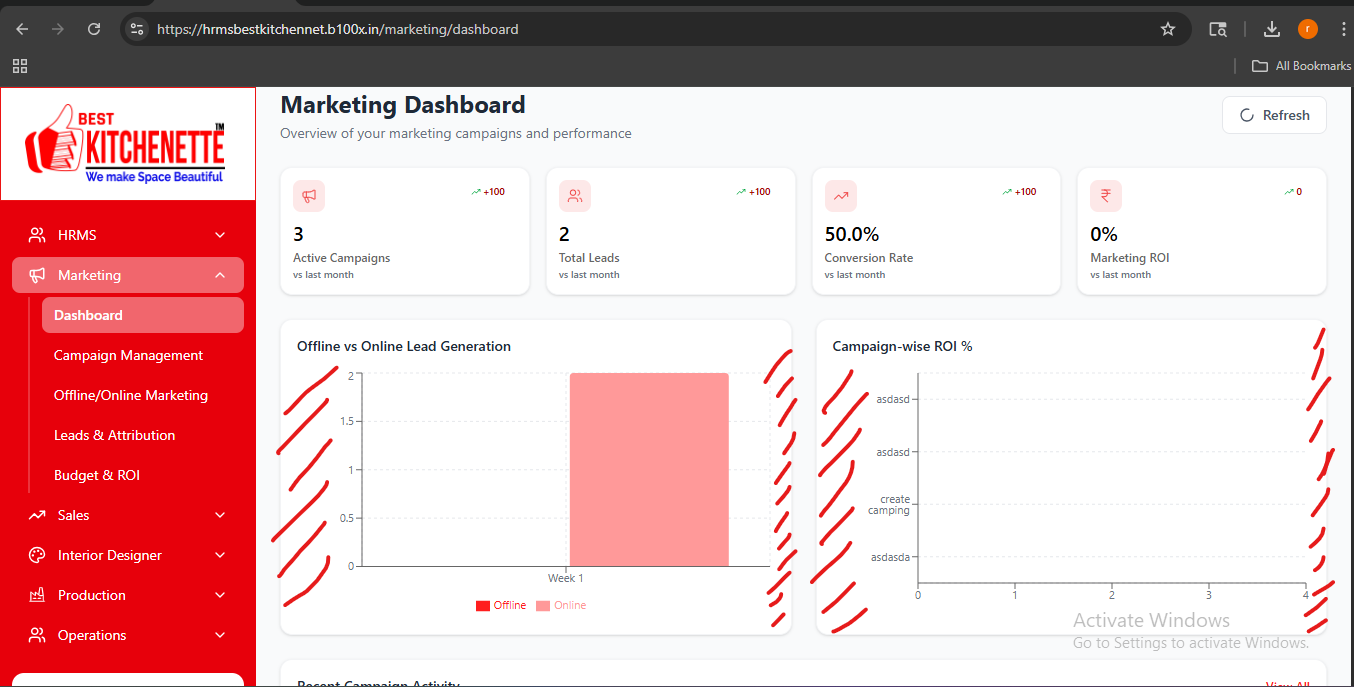Screen dimensions: 1354x687
Task: Expand the Production menu chevron
Action: 220,595
